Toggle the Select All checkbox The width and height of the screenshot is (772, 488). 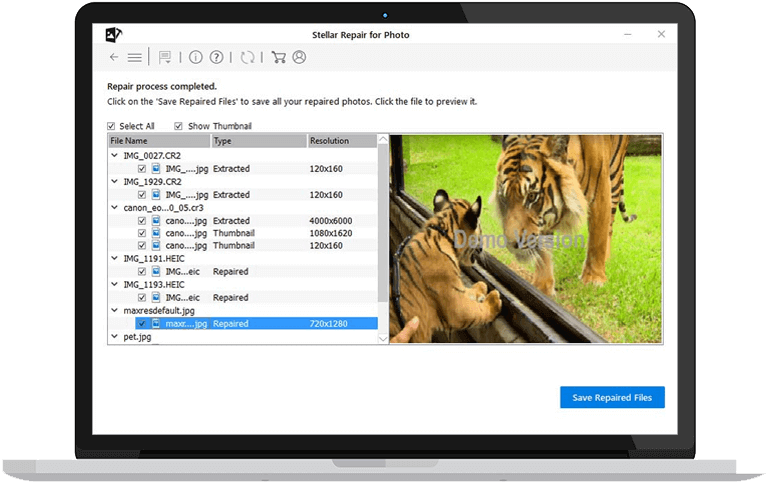coord(112,126)
